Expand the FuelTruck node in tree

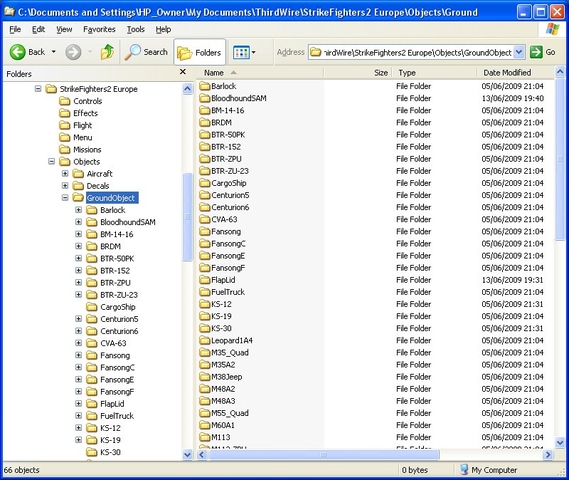[78, 415]
